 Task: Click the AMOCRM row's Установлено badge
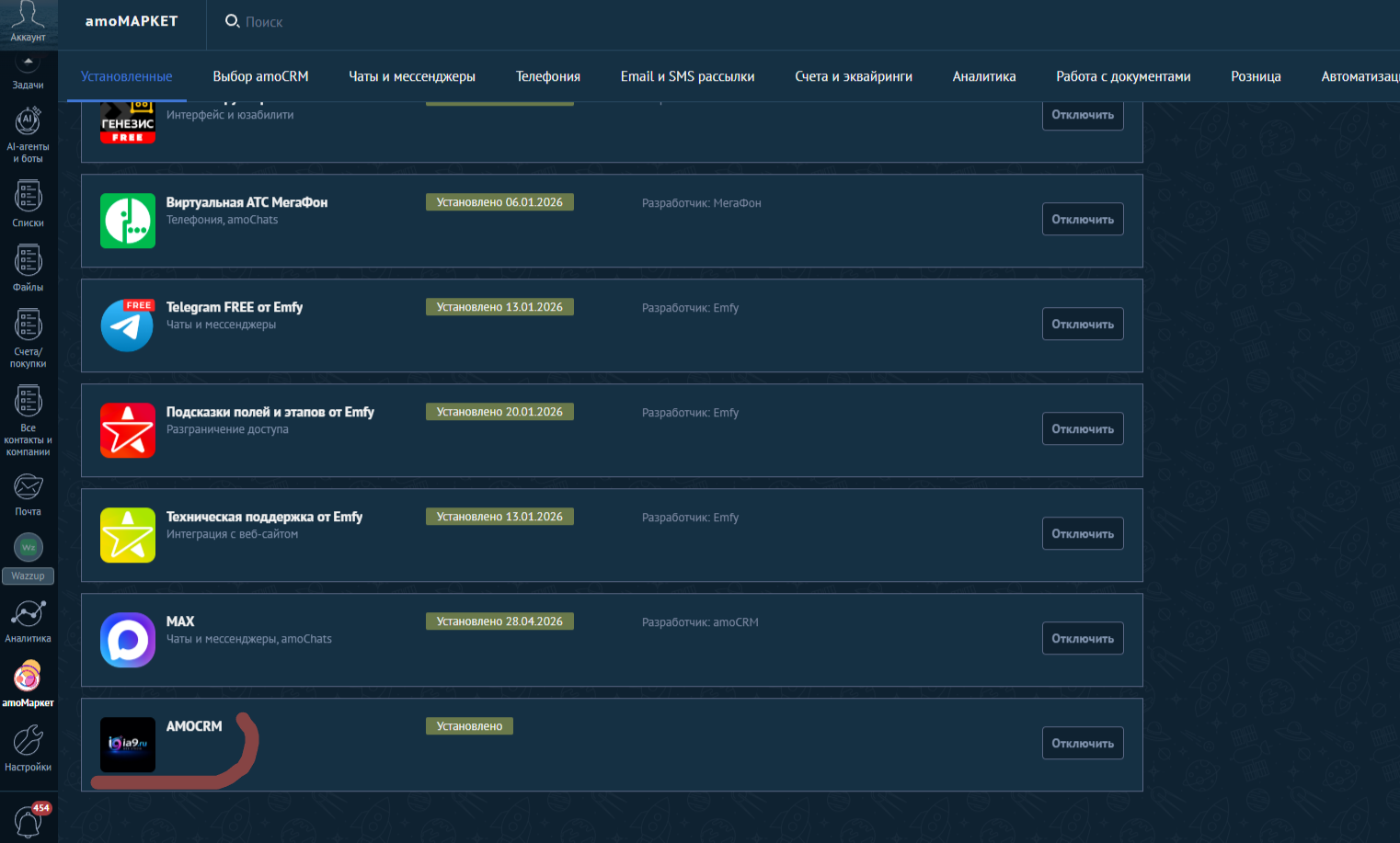pyautogui.click(x=469, y=726)
